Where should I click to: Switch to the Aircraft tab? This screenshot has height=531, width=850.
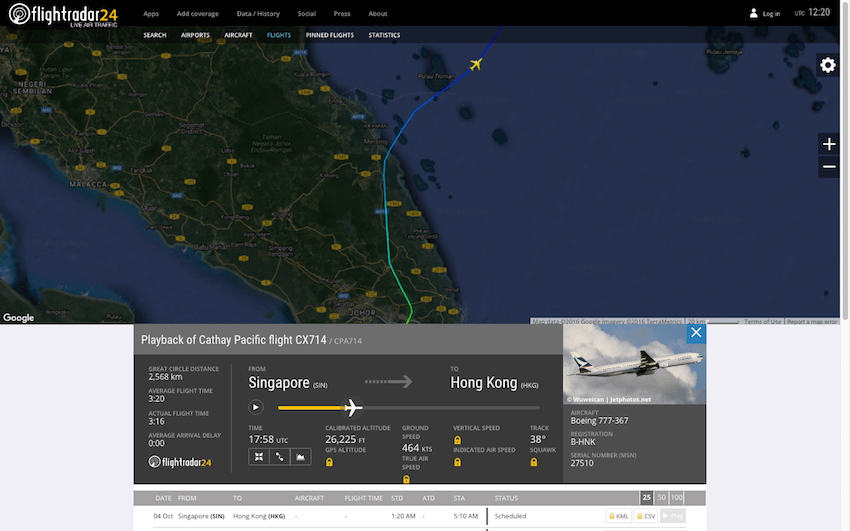(x=238, y=35)
